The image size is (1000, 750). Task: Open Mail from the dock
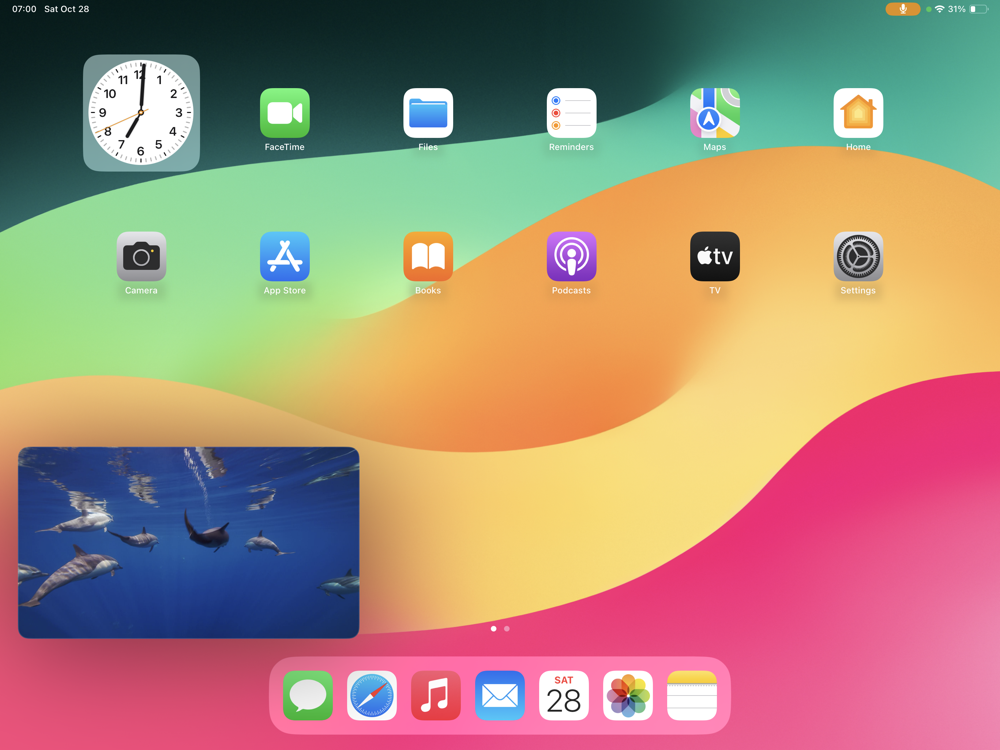pos(500,695)
